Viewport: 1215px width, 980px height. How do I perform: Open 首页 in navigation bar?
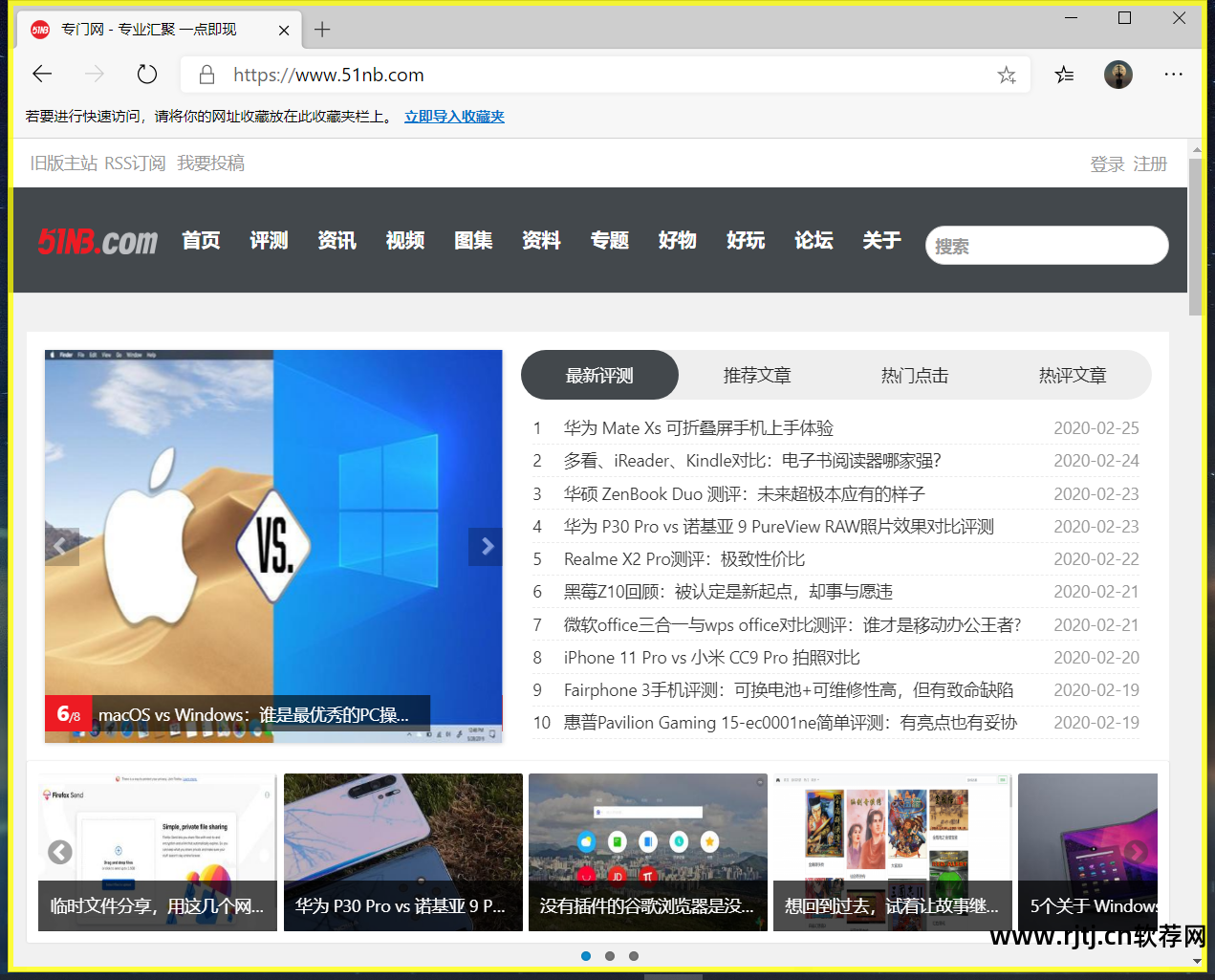click(x=202, y=241)
